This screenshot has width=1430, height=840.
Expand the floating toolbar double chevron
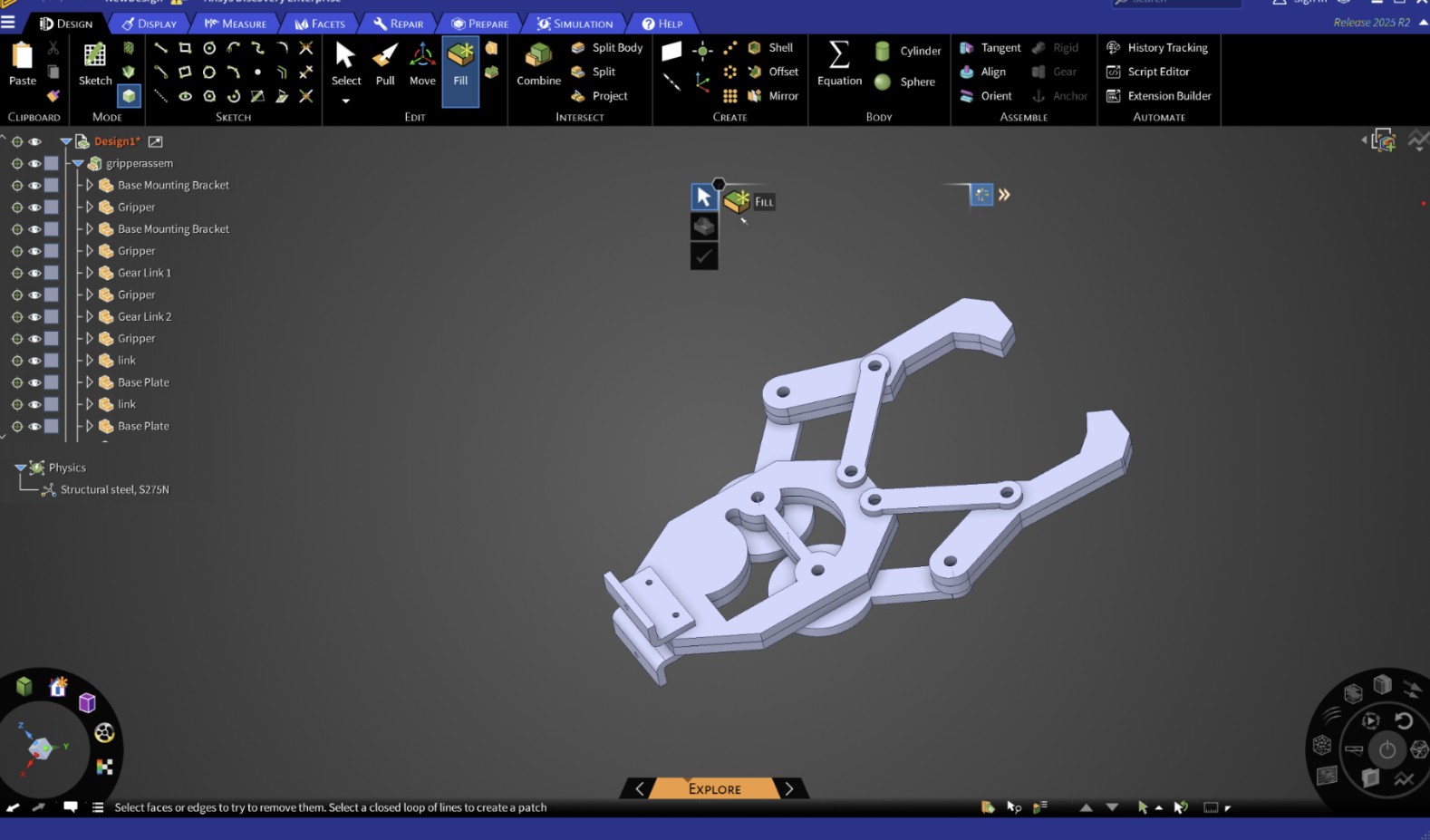pos(1004,194)
